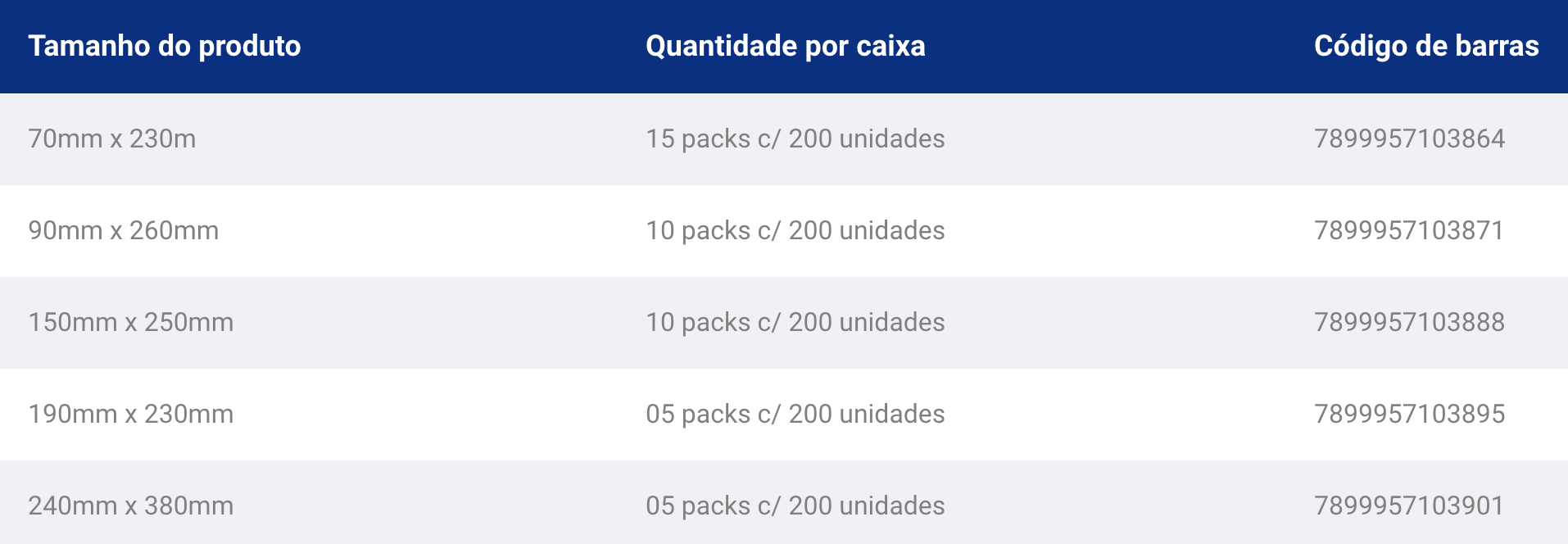Click the word caixa in header

tap(890, 46)
